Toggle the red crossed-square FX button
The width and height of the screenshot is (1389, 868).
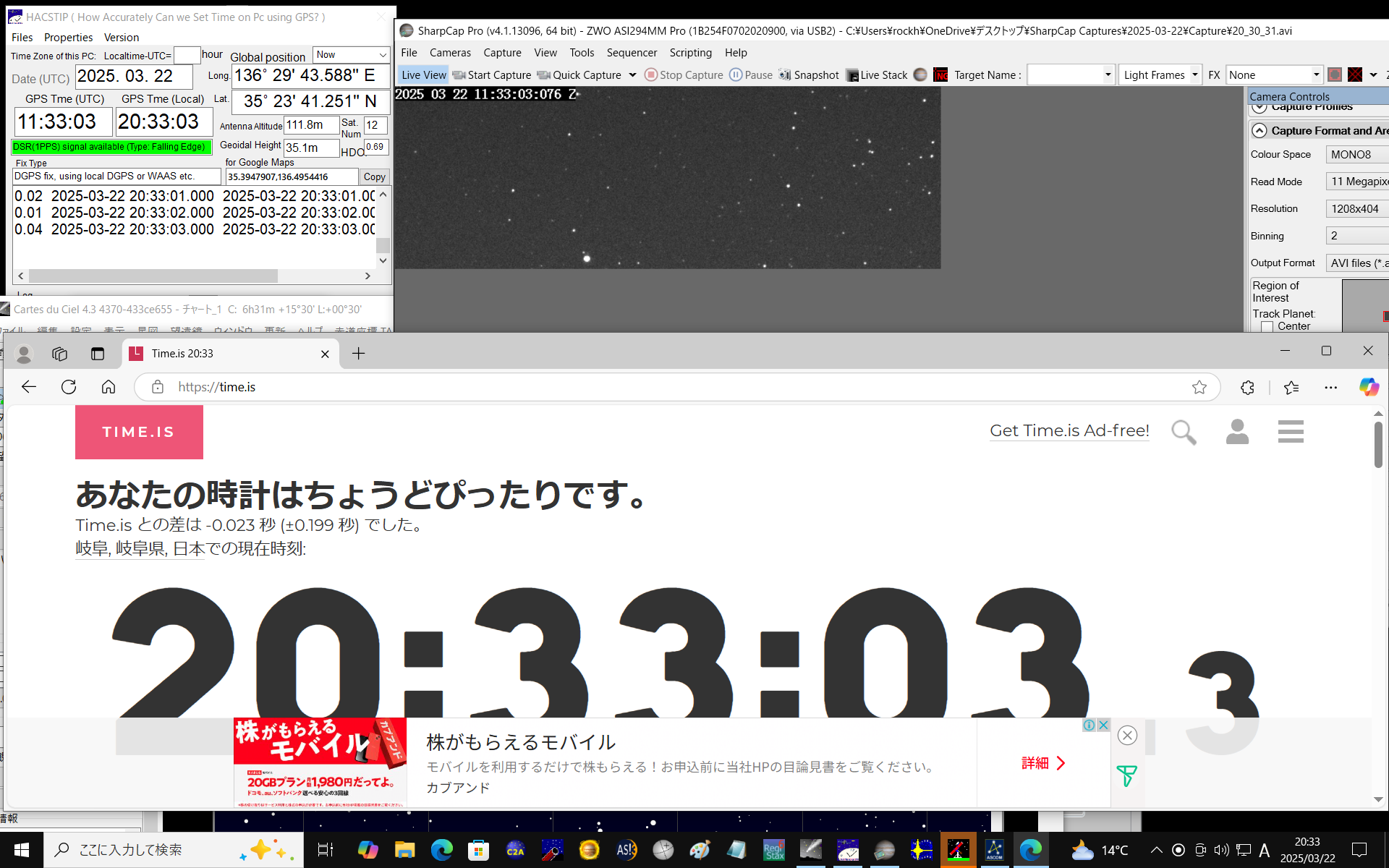(x=1355, y=75)
